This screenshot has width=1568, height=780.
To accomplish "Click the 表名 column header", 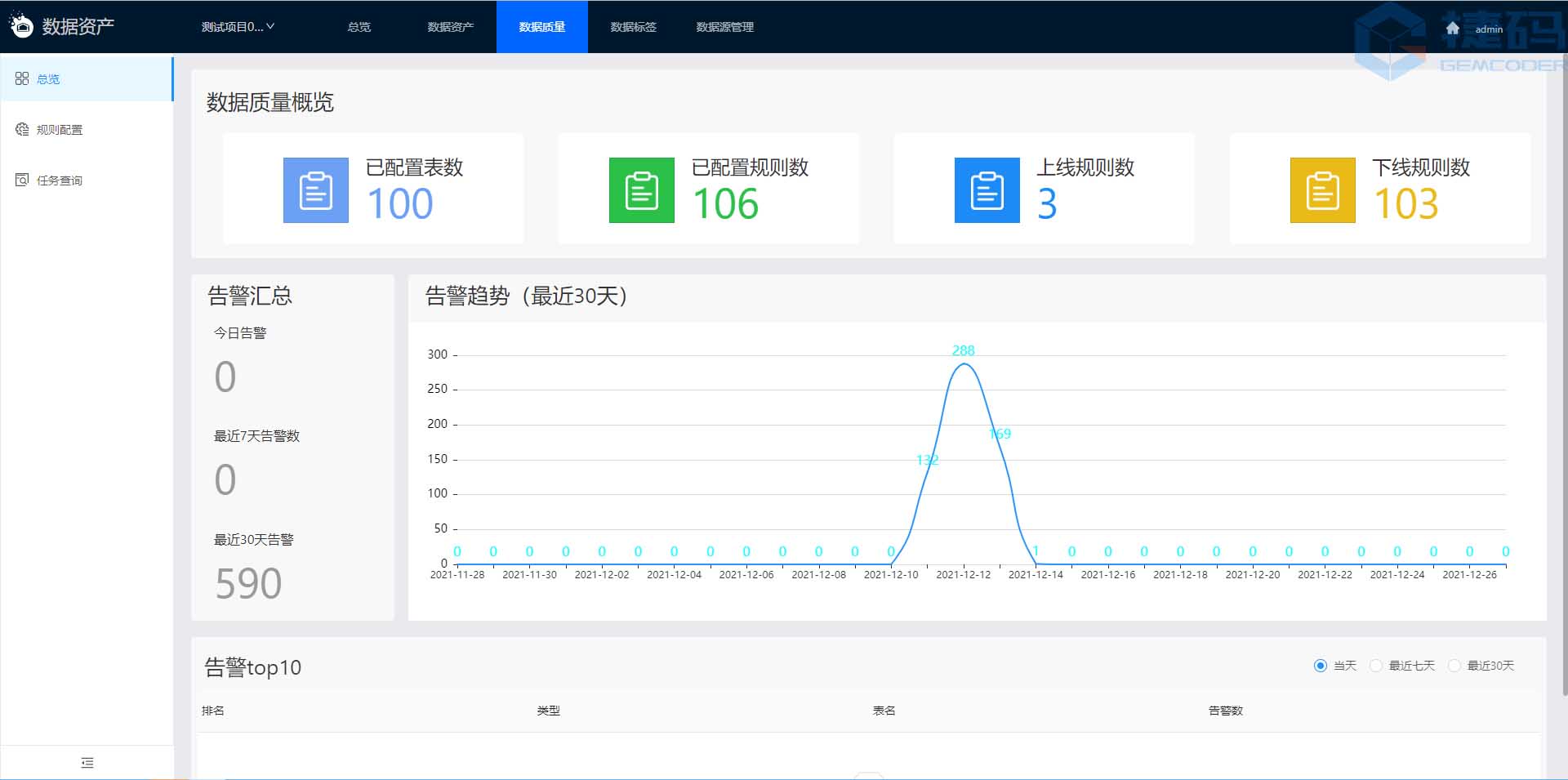I will 884,711.
